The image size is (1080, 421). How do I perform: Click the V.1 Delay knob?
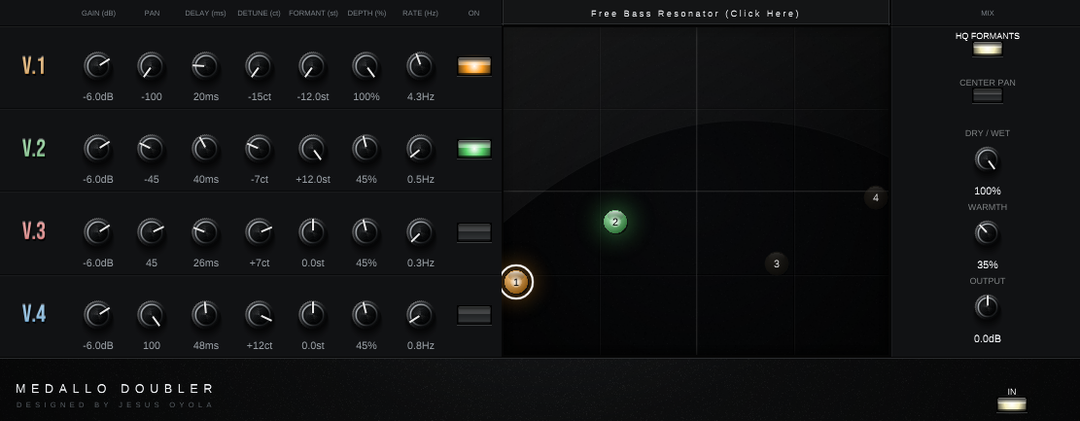coord(205,66)
